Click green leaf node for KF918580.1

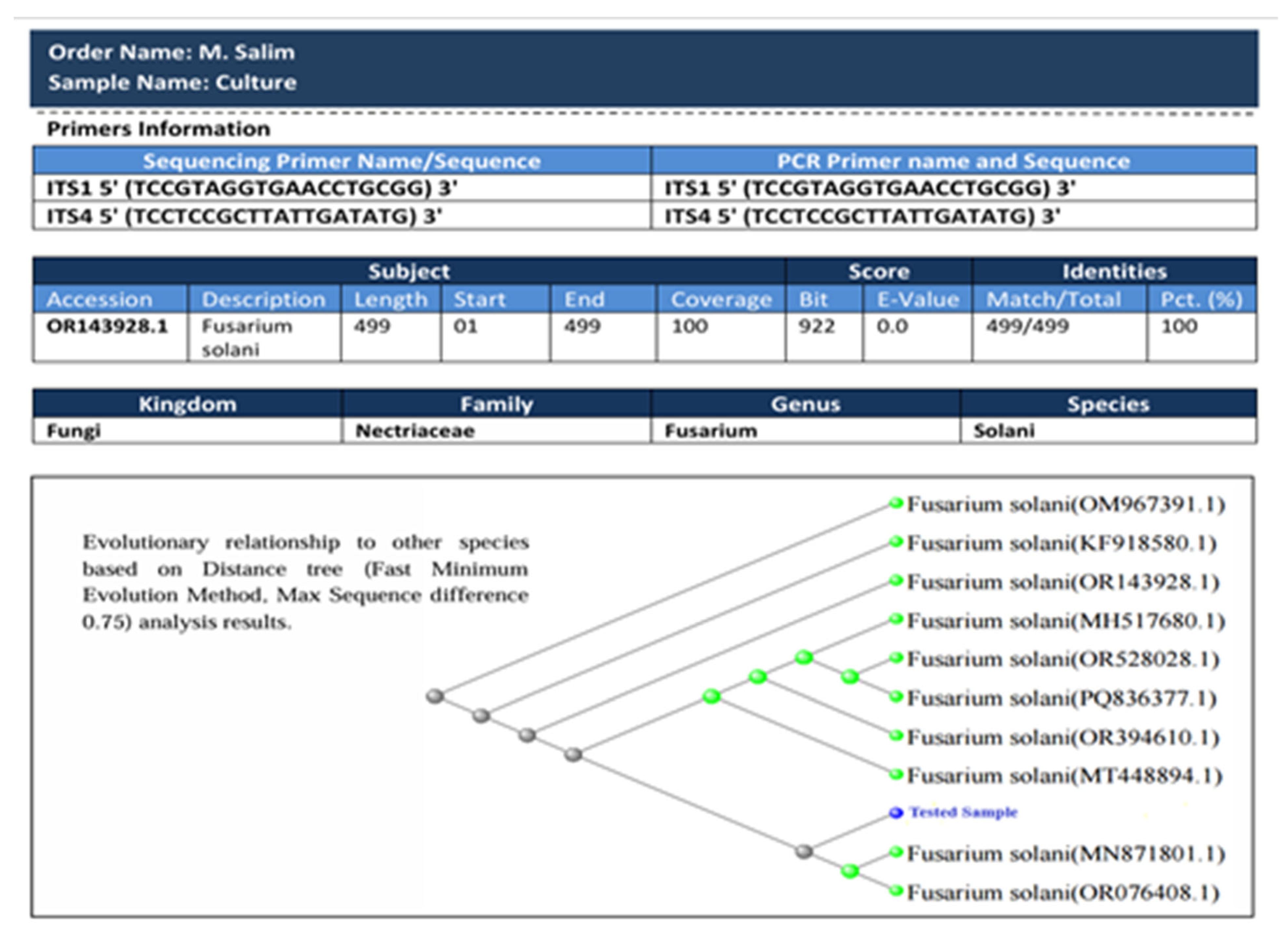[896, 542]
